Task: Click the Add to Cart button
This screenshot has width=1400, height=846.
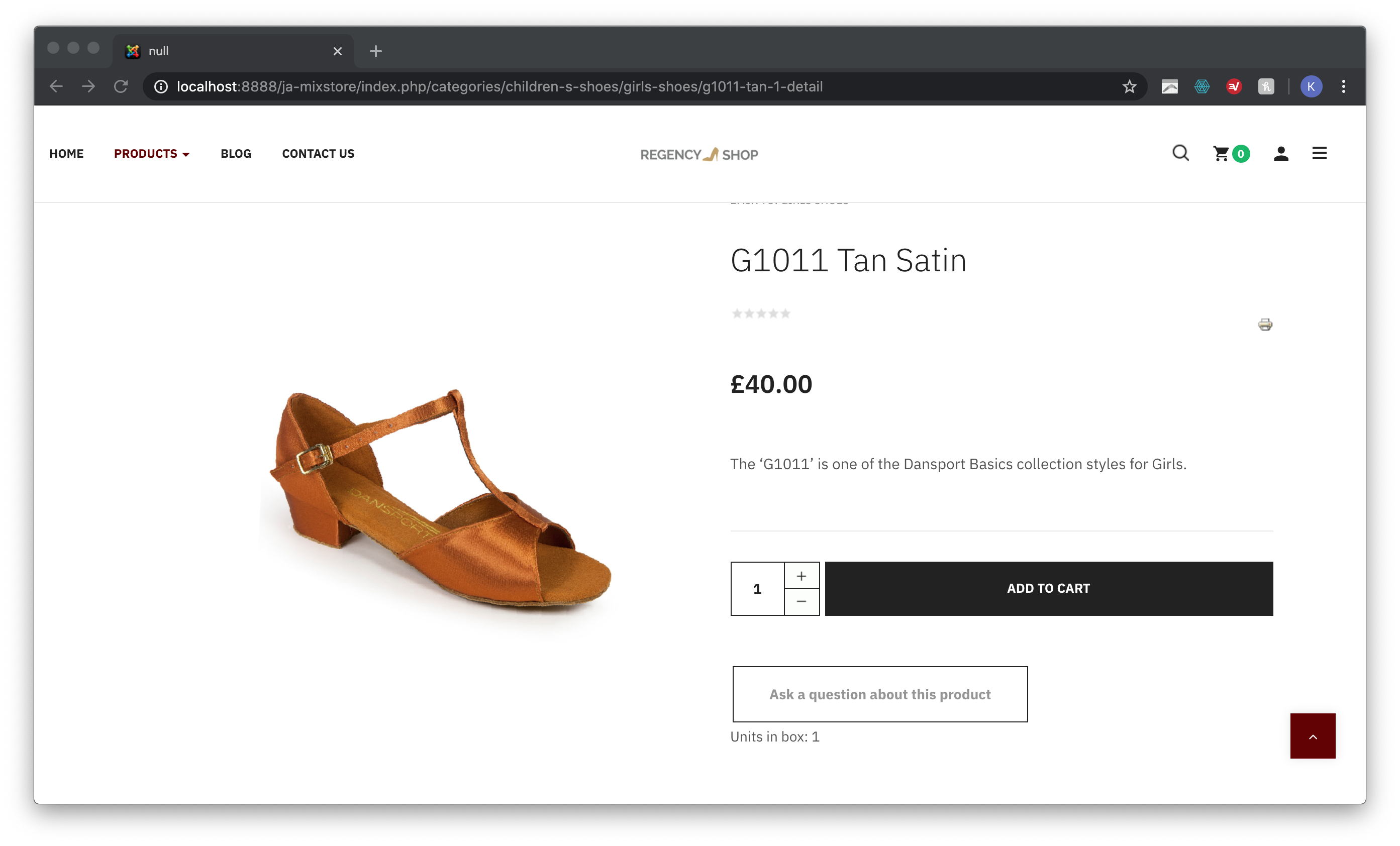Action: (x=1048, y=589)
